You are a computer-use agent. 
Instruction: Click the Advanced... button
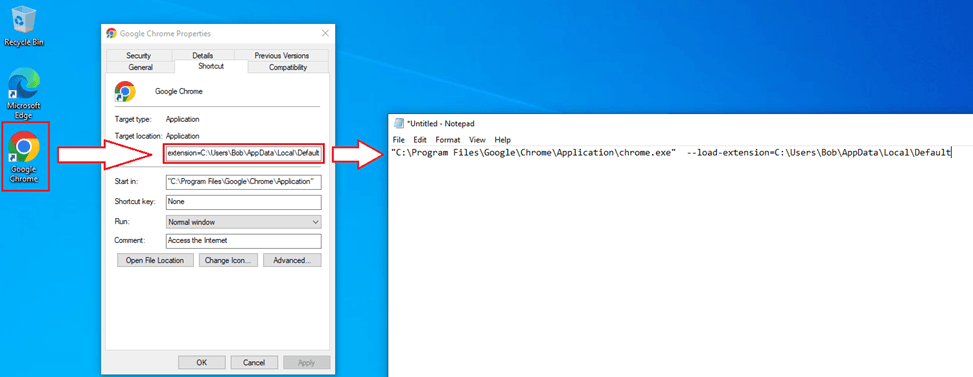pos(292,260)
